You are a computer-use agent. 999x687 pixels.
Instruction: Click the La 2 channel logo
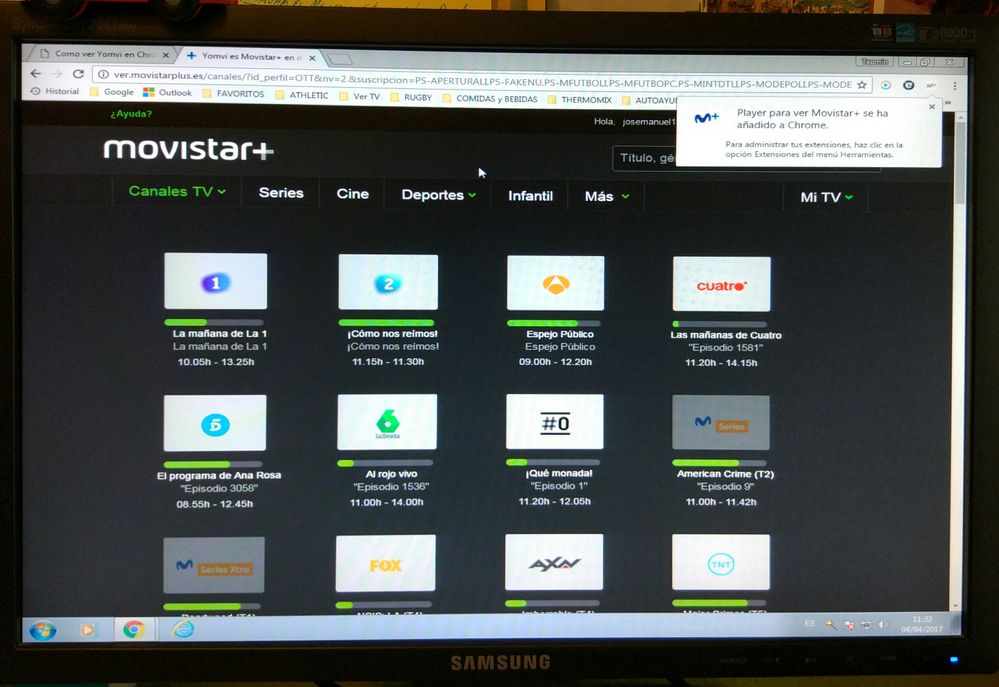387,281
